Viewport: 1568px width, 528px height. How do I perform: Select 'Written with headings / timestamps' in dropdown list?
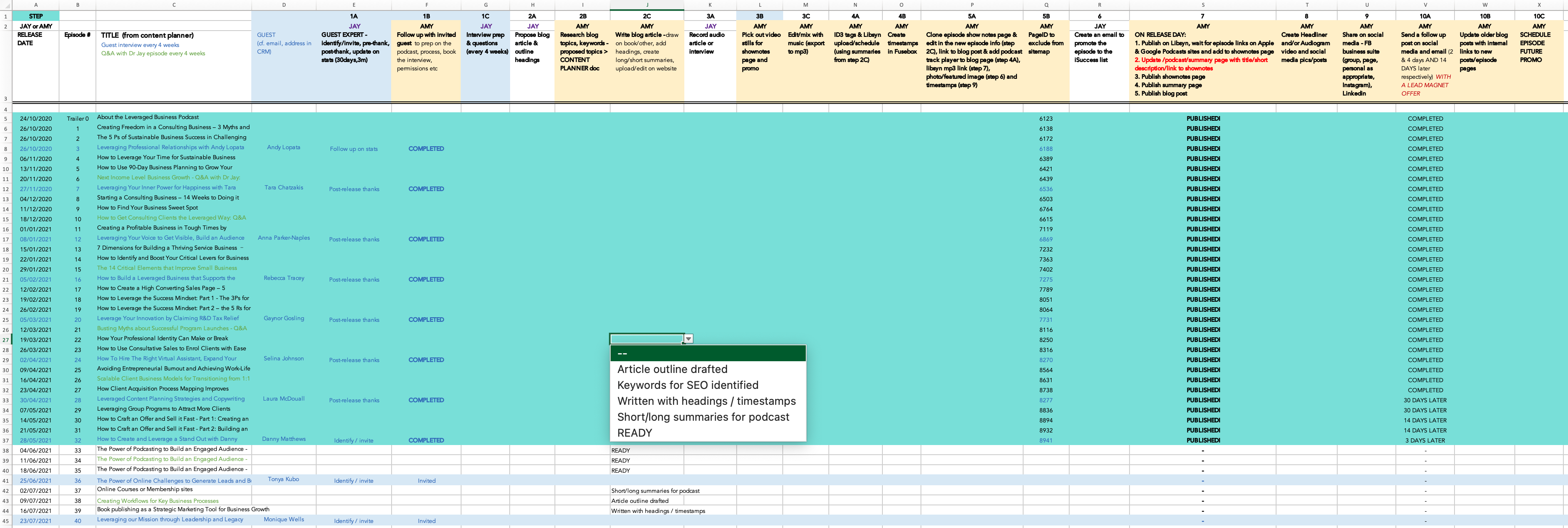(x=708, y=401)
